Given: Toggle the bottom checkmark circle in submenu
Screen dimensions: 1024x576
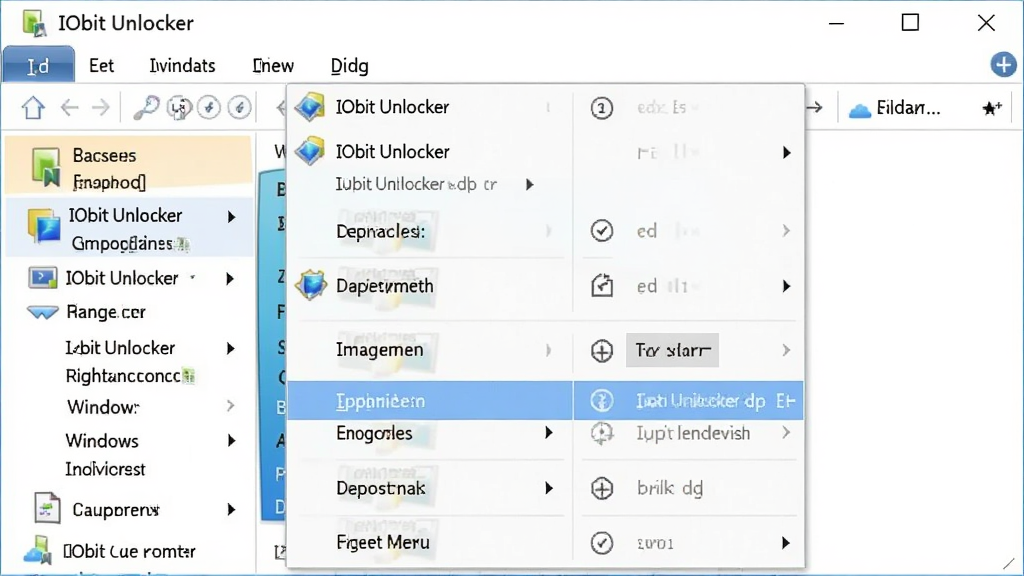Looking at the screenshot, I should pyautogui.click(x=601, y=543).
